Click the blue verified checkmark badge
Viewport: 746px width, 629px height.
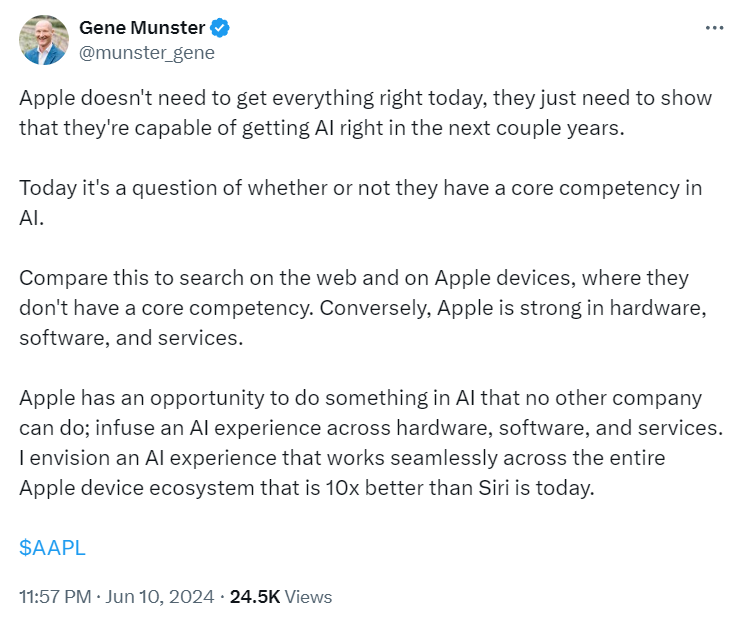(220, 28)
